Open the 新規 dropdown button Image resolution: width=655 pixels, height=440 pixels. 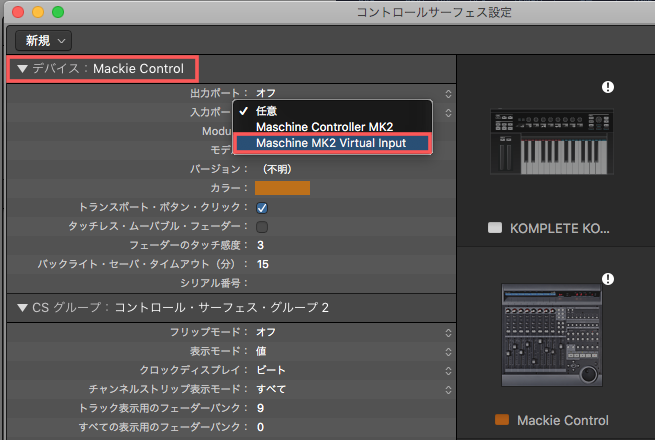tap(43, 41)
